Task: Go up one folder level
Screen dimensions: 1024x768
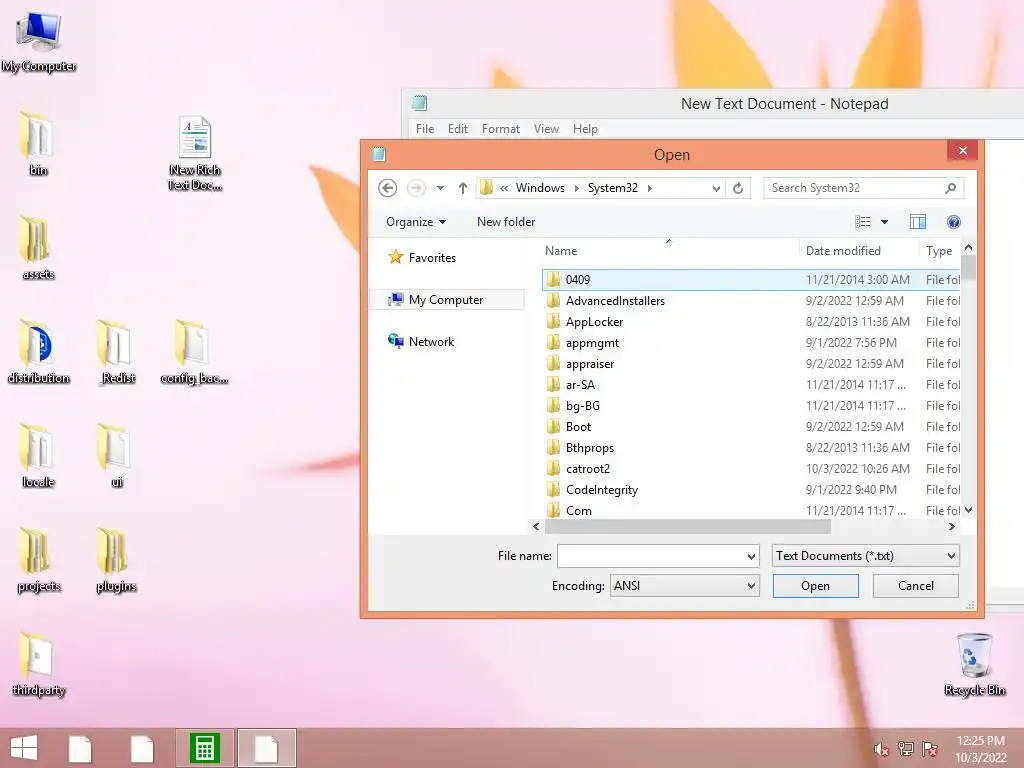Action: point(462,188)
